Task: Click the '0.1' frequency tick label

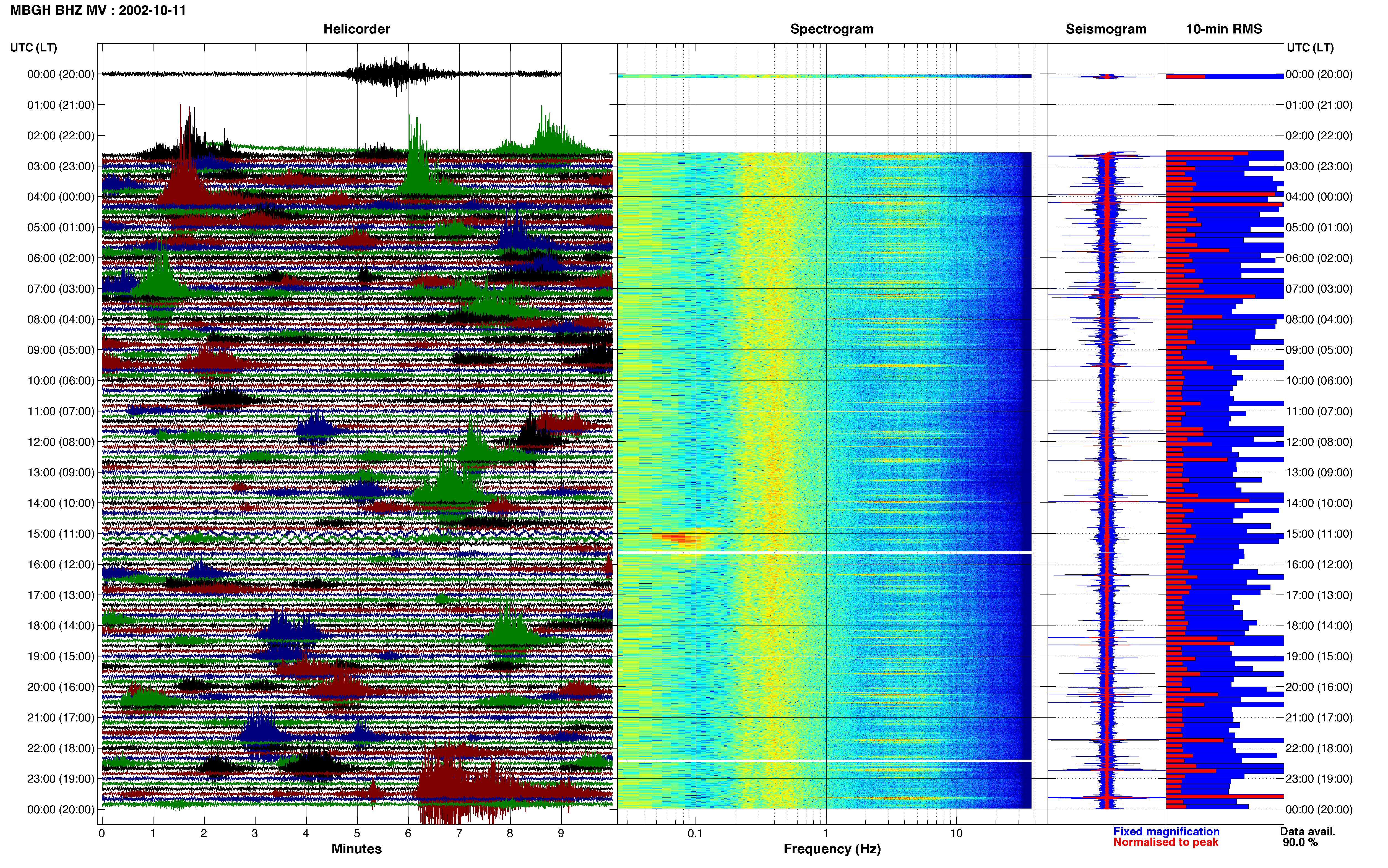Action: pyautogui.click(x=695, y=833)
